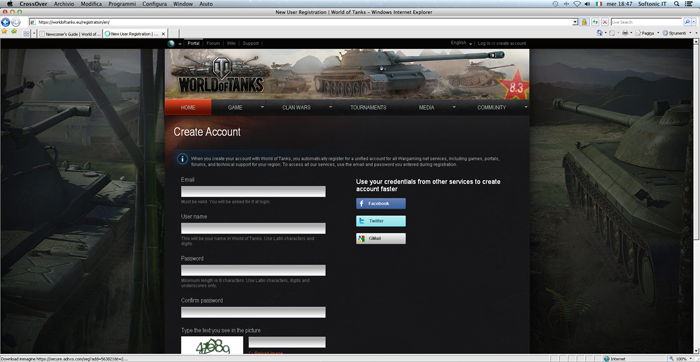Open the TOURNAMENTS navigation item
Screen dimensions: 700x362
[368, 108]
